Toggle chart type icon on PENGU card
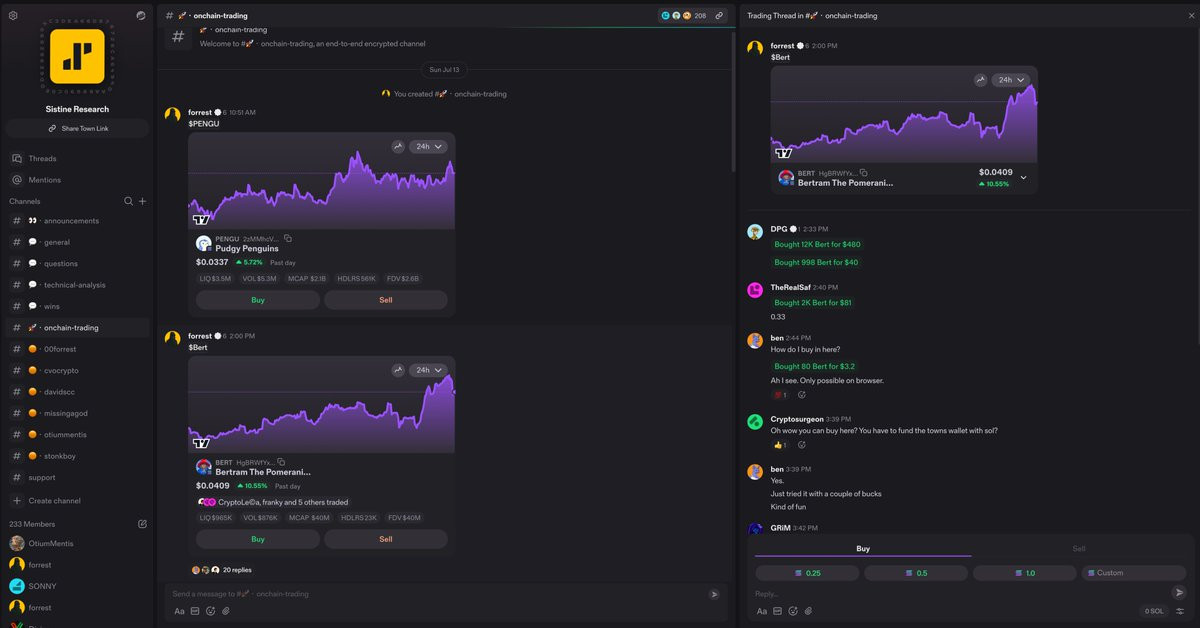The height and width of the screenshot is (628, 1200). click(x=398, y=146)
